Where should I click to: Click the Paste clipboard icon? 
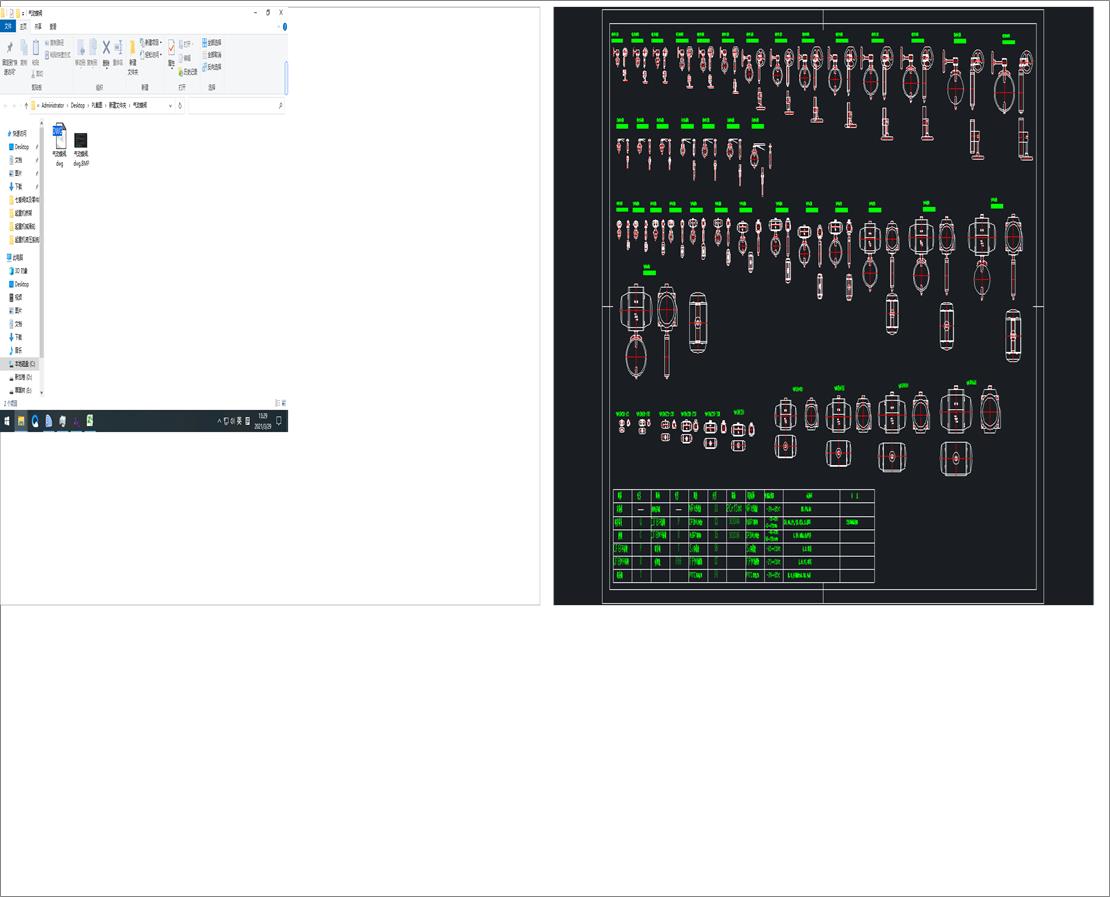35,48
